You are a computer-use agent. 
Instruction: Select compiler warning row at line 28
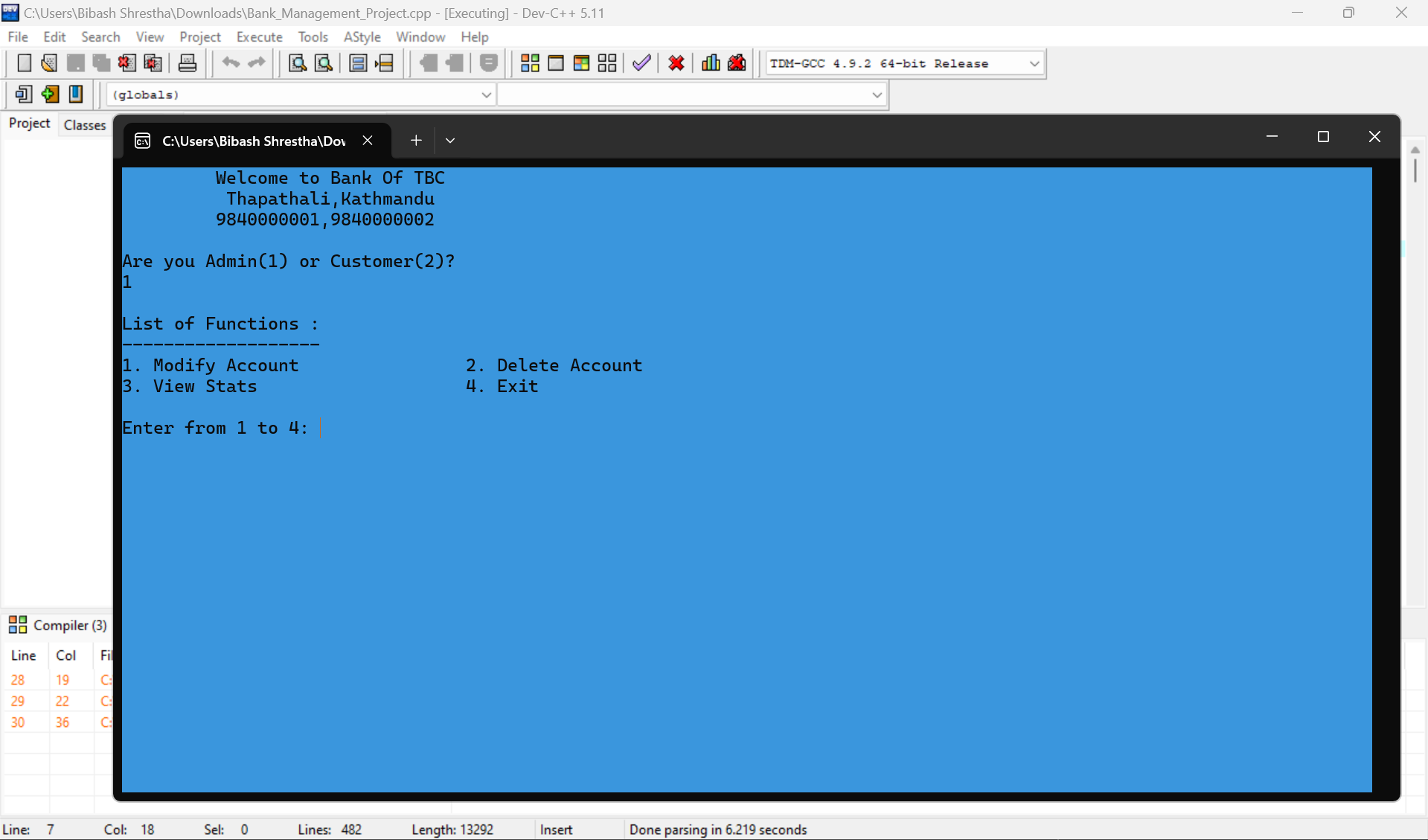click(x=58, y=680)
